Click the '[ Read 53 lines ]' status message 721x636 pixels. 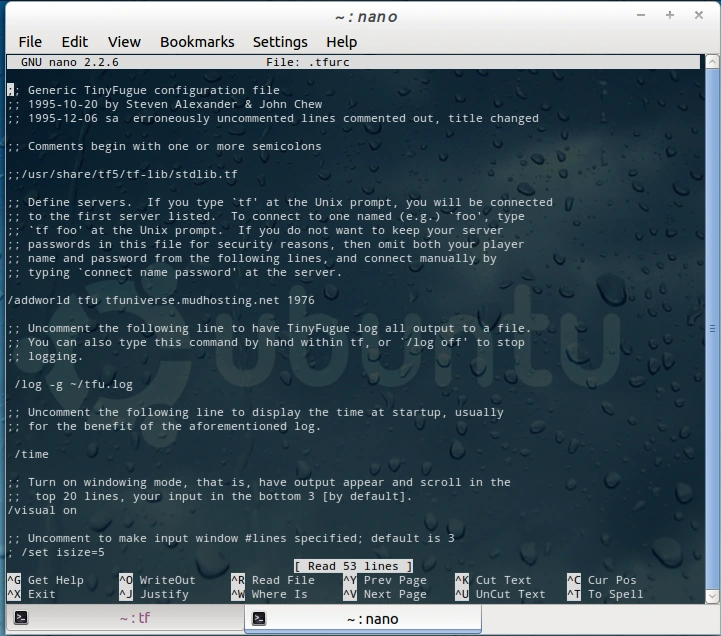pos(353,566)
